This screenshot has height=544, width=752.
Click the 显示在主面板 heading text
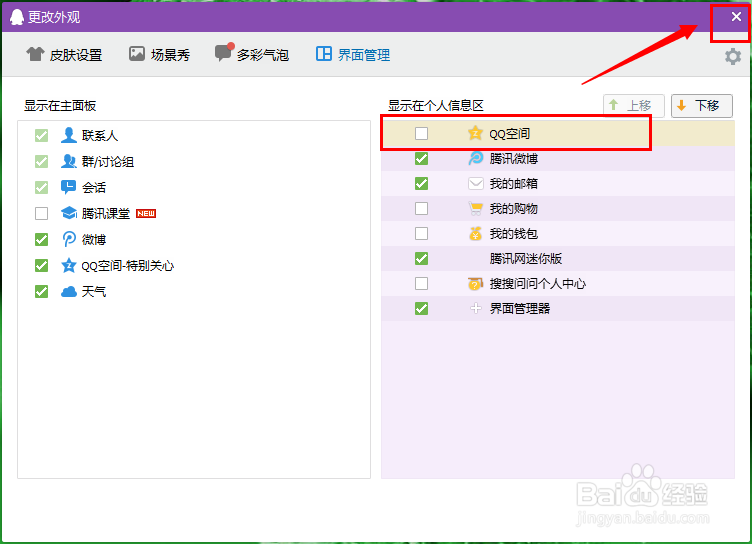pyautogui.click(x=60, y=106)
